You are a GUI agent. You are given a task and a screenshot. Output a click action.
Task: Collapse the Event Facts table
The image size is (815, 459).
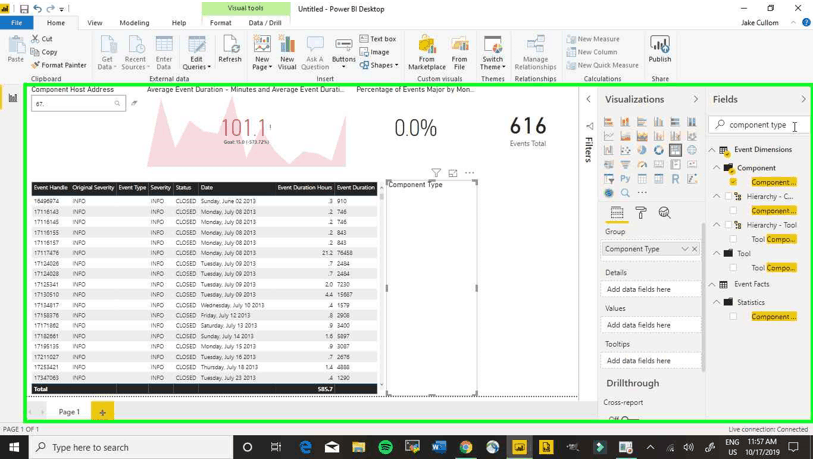pos(712,284)
